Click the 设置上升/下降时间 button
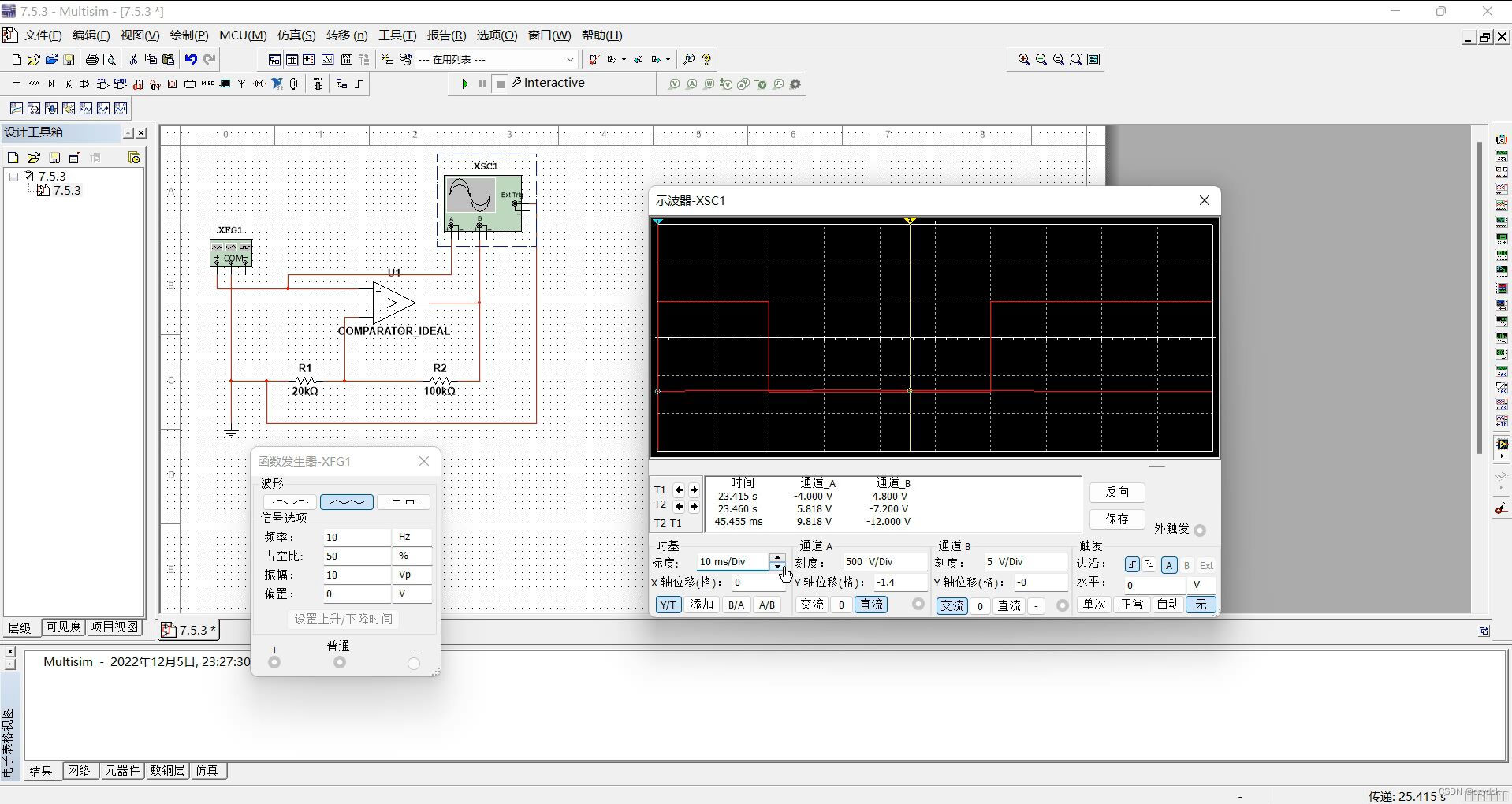The image size is (1512, 804). (344, 619)
